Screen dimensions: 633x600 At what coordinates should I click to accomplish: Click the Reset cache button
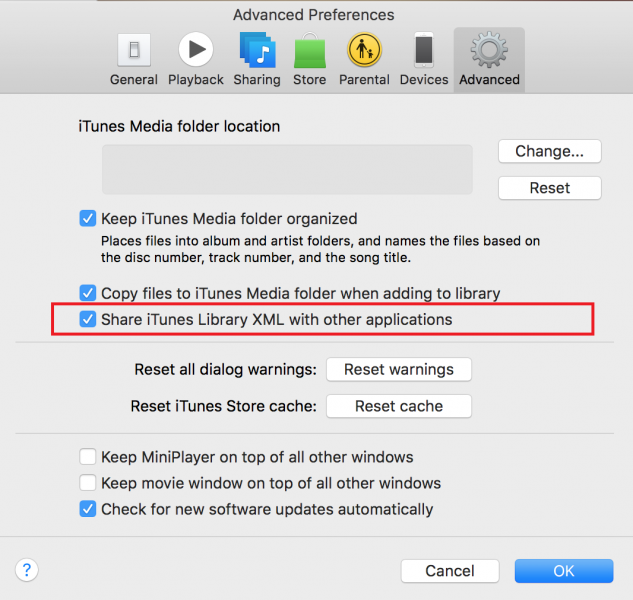point(399,406)
